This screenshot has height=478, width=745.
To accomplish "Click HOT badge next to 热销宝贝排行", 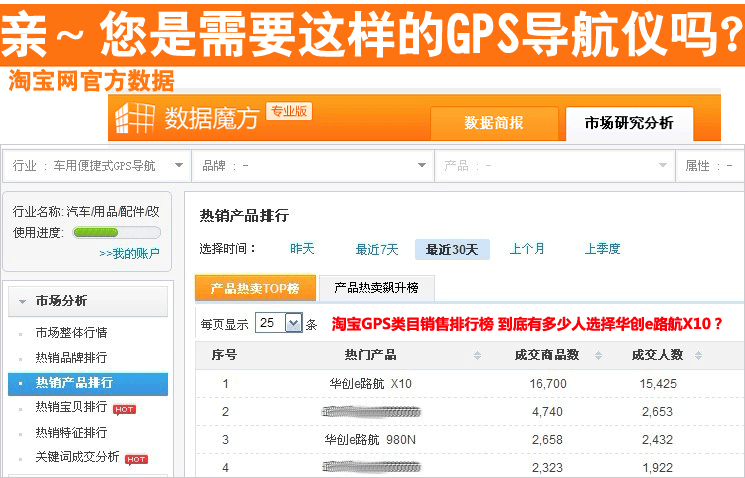I will click(124, 409).
